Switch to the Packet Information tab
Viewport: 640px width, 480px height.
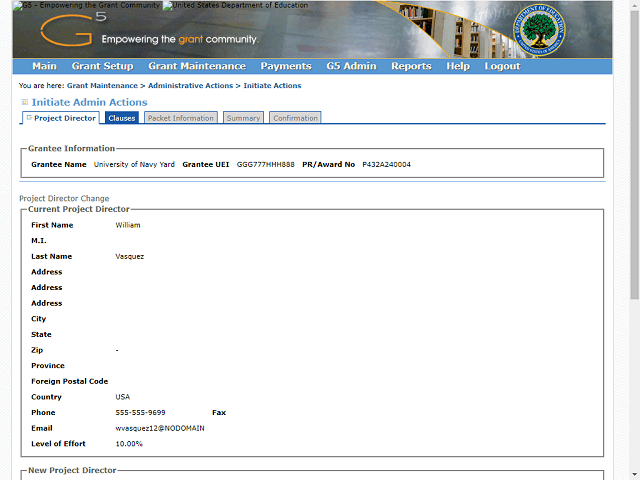point(181,118)
